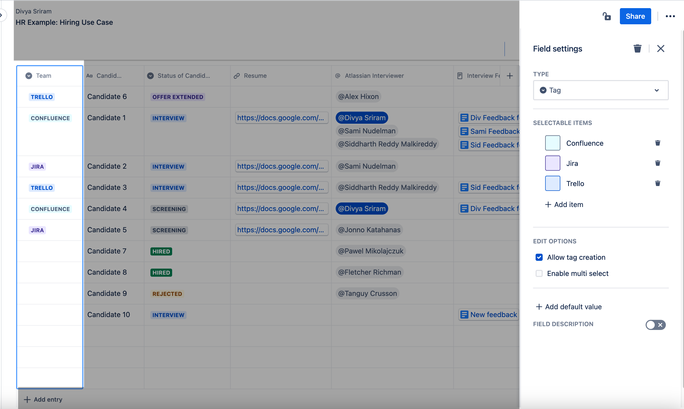Change the Jira tag color swatch
The width and height of the screenshot is (684, 409).
(x=553, y=163)
